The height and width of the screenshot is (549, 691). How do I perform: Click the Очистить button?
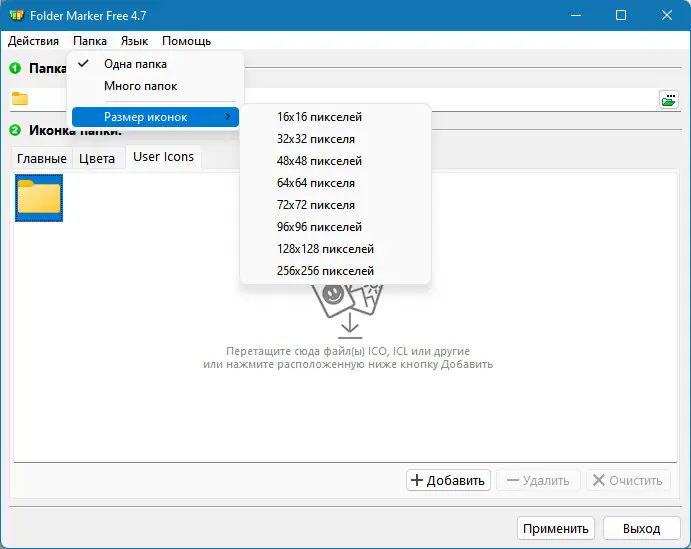coord(628,480)
